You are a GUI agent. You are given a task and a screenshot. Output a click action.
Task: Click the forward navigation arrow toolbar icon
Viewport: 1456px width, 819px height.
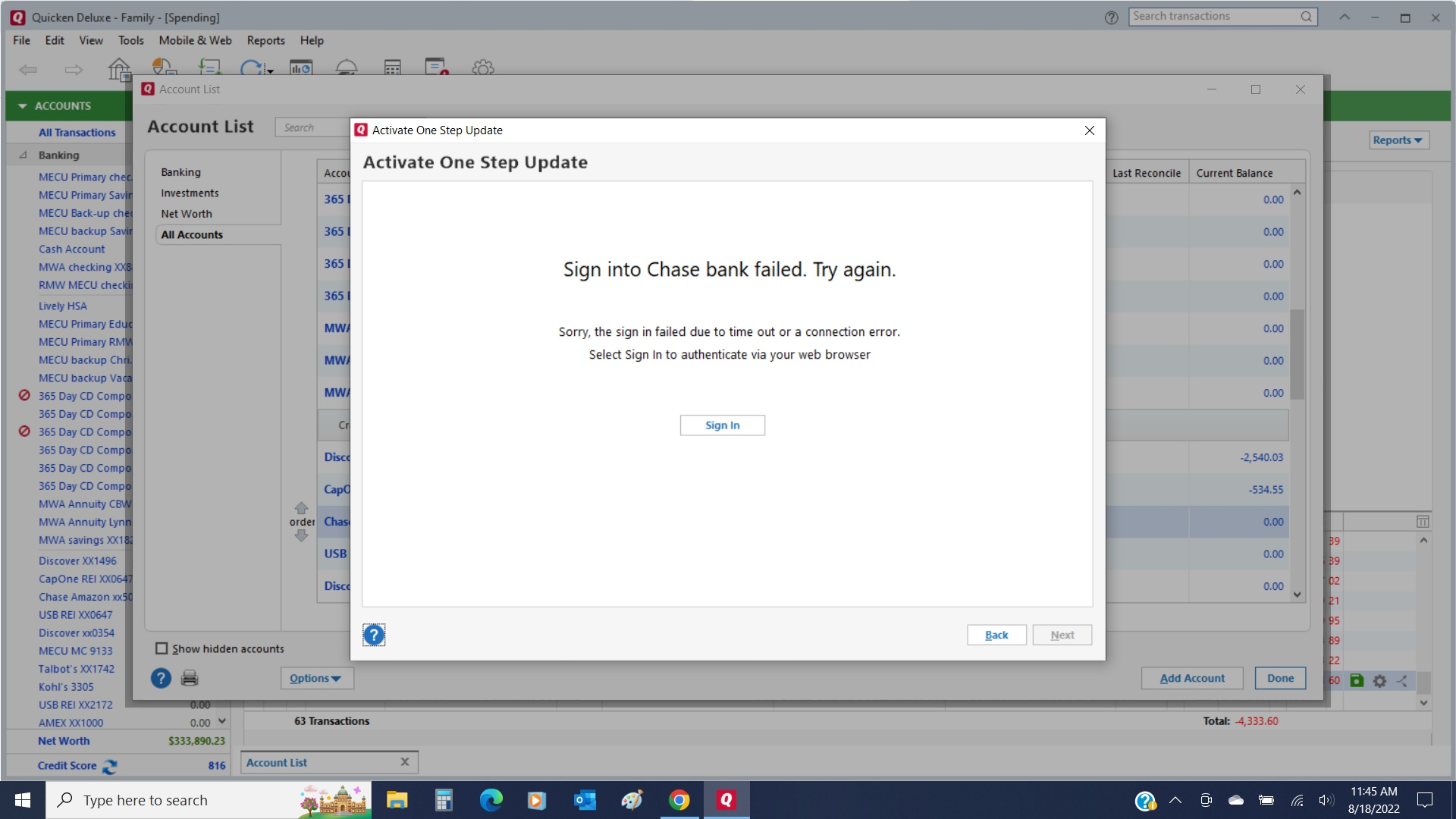tap(74, 70)
